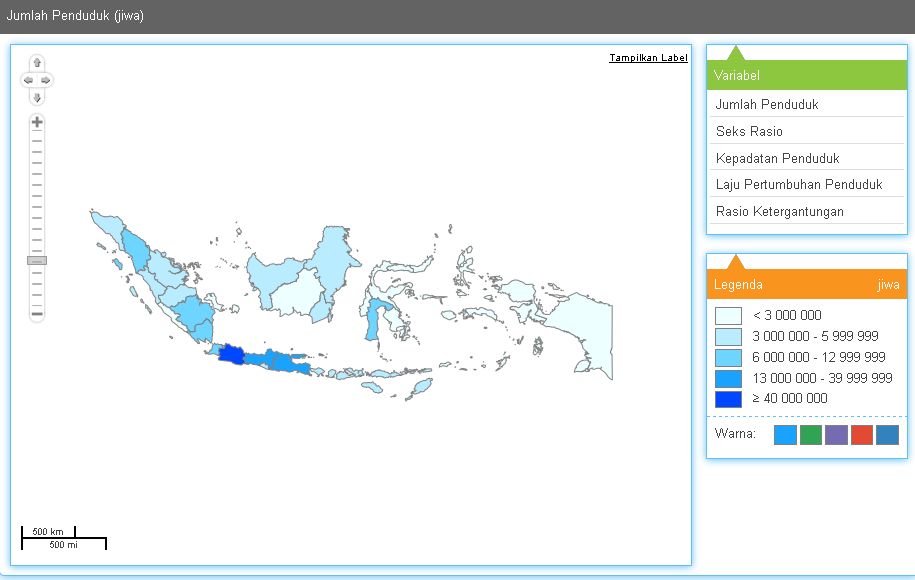The image size is (915, 580).
Task: Pan the map up with the arrow
Action: (37, 62)
